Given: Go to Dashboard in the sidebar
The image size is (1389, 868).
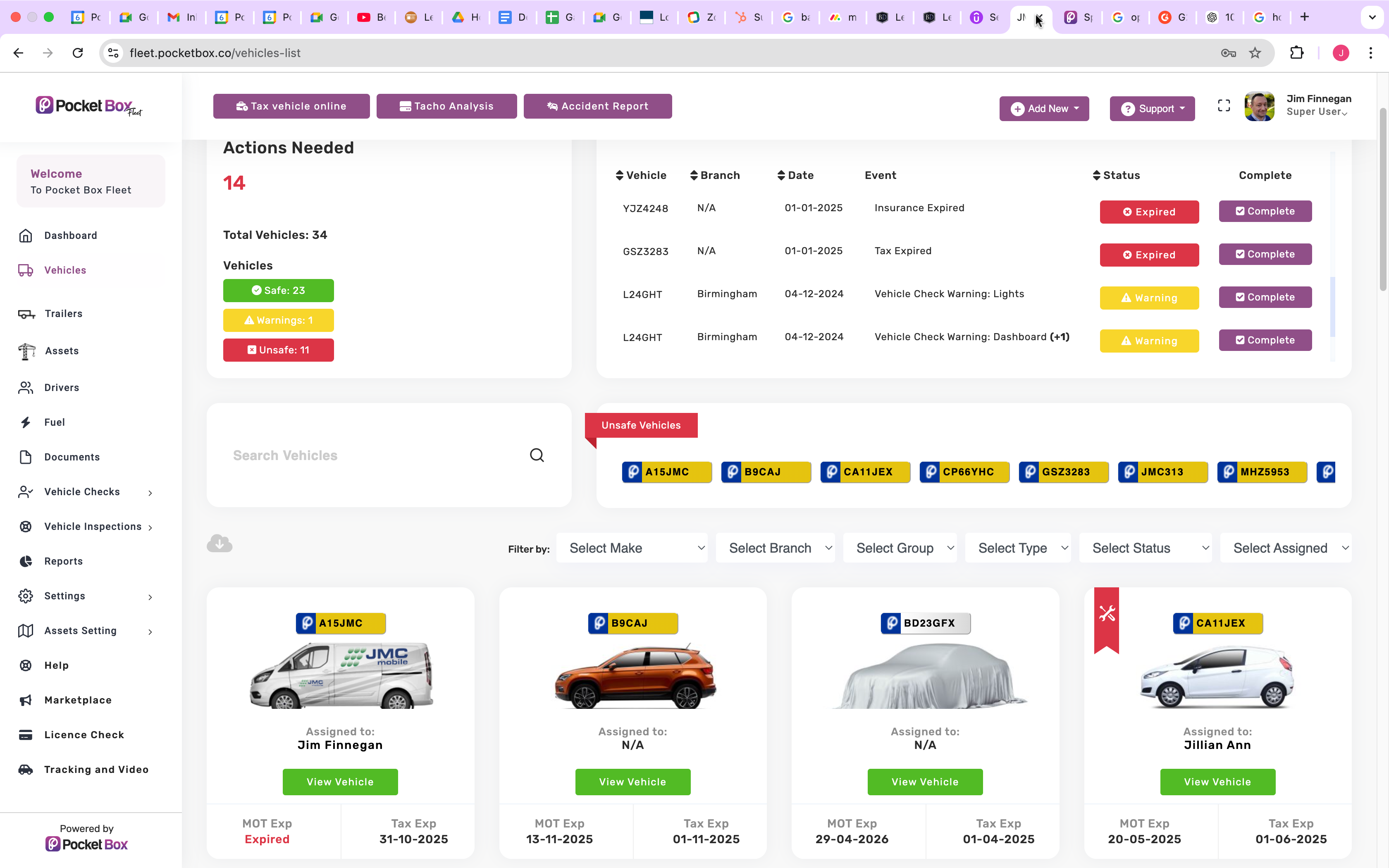Looking at the screenshot, I should click(71, 235).
